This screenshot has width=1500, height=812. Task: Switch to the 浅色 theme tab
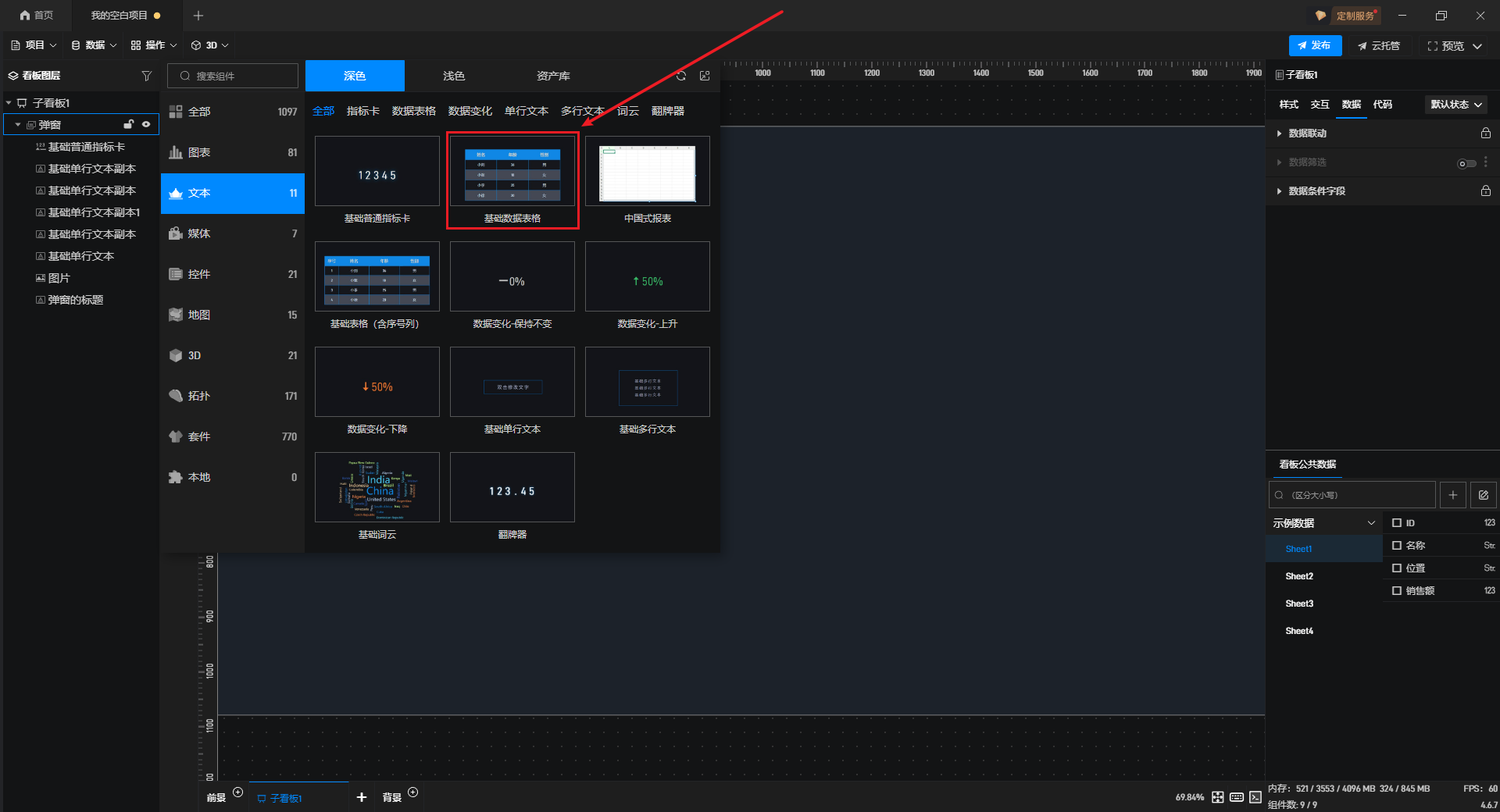(x=454, y=76)
